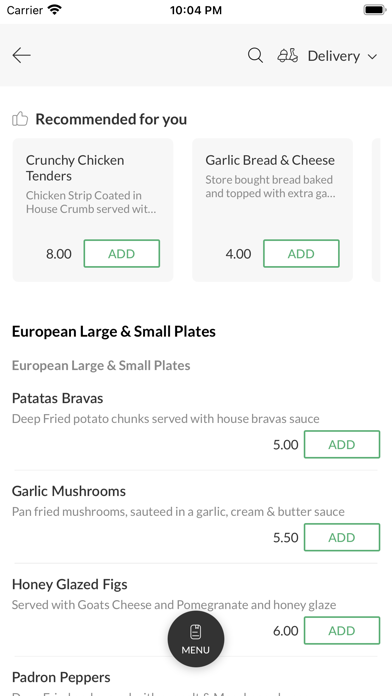
Task: Click the thumbs-up recommended icon
Action: pos(20,119)
